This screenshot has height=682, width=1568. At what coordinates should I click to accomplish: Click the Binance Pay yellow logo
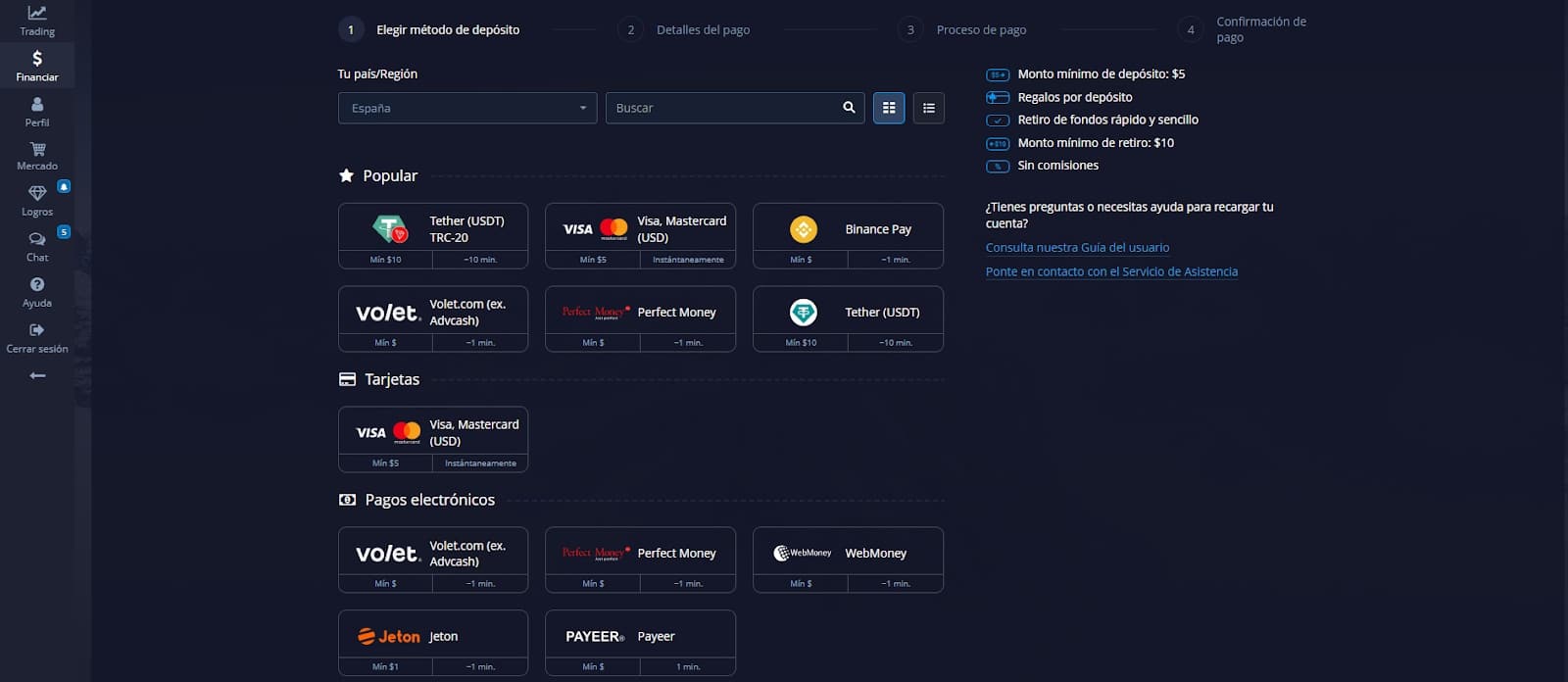click(804, 229)
